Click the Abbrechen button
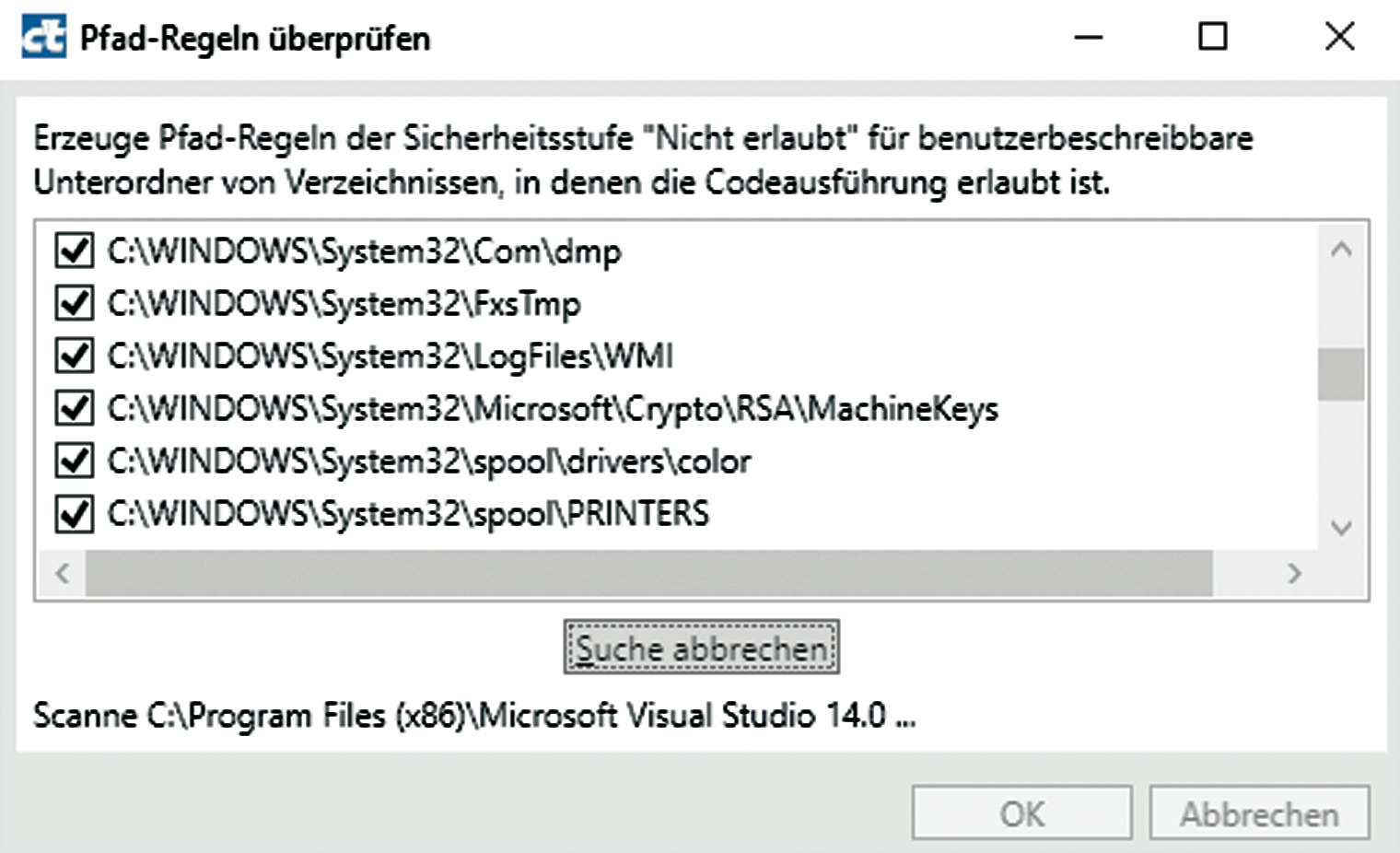Screen dimensions: 1400x853 coord(1259,813)
